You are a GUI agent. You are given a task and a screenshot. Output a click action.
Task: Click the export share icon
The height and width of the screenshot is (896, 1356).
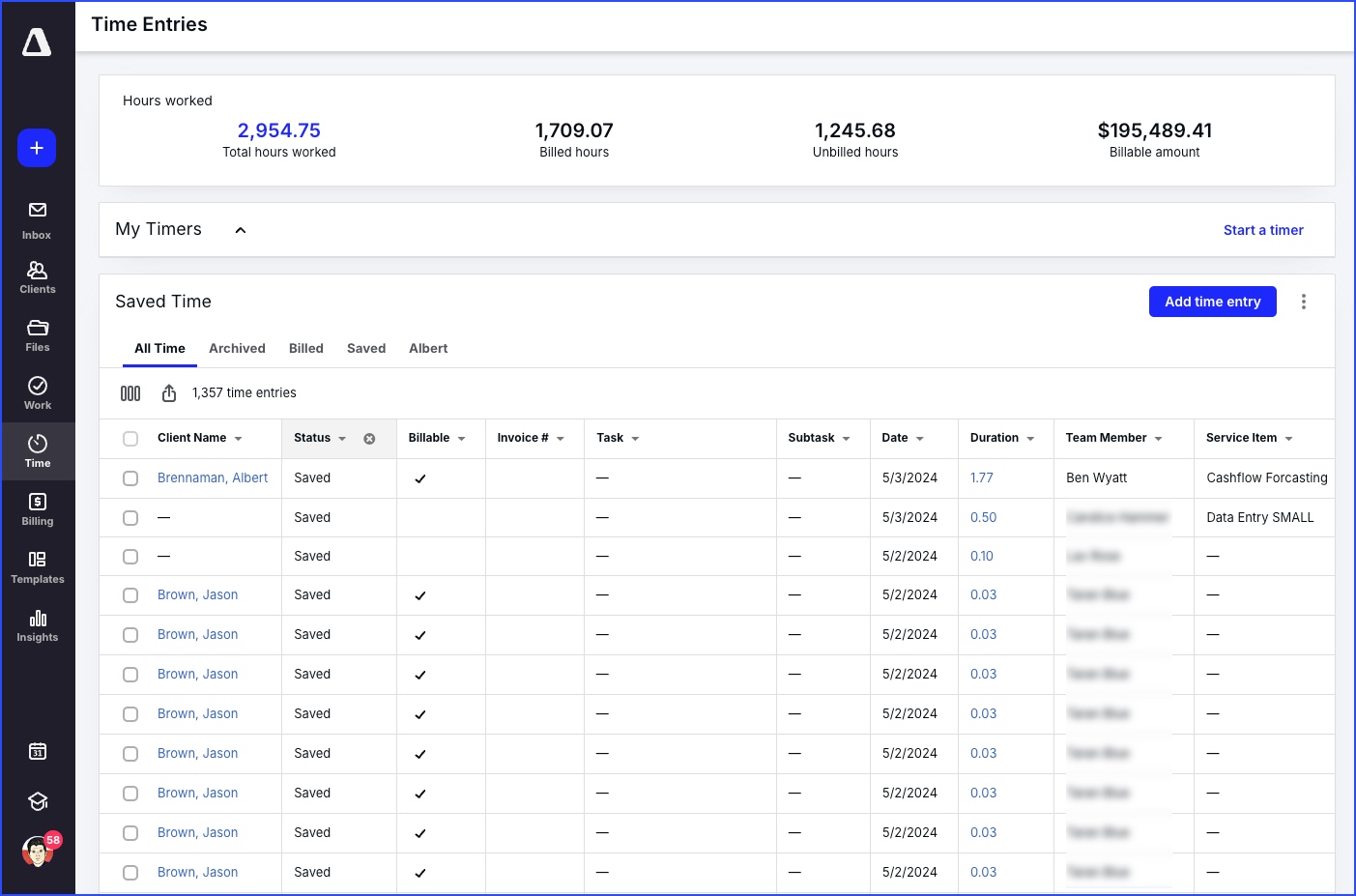[x=169, y=393]
